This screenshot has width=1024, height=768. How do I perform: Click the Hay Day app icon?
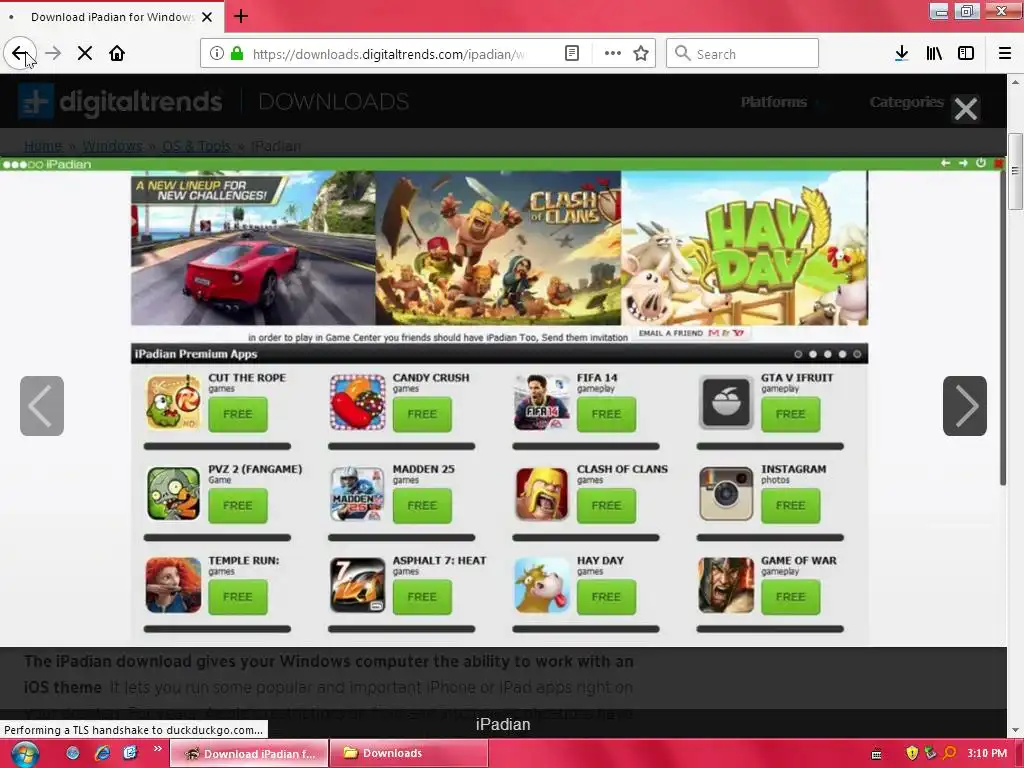pyautogui.click(x=541, y=585)
